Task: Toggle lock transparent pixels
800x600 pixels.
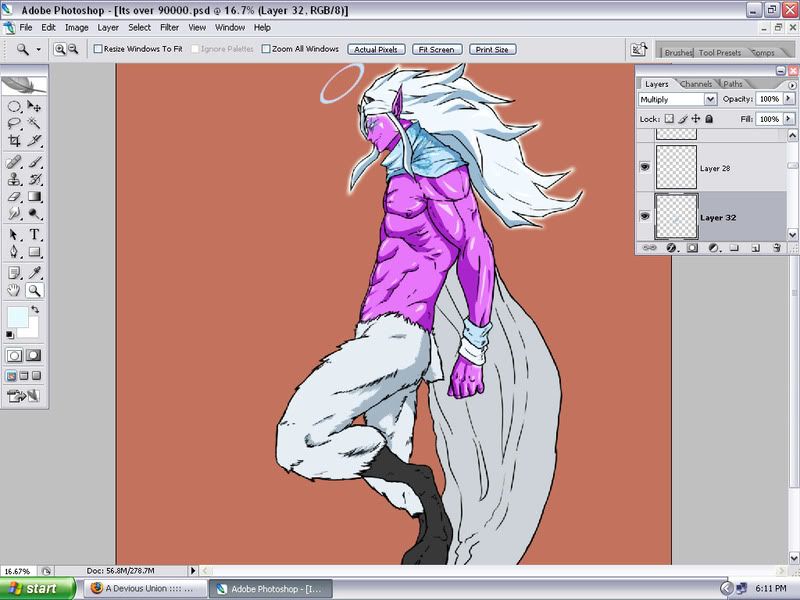Action: pyautogui.click(x=669, y=119)
